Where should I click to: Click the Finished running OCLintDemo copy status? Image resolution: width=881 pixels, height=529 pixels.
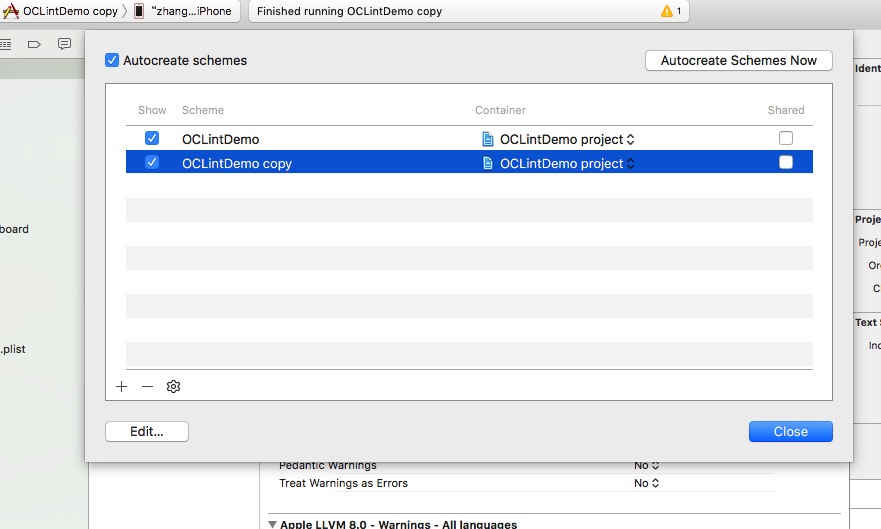(349, 11)
